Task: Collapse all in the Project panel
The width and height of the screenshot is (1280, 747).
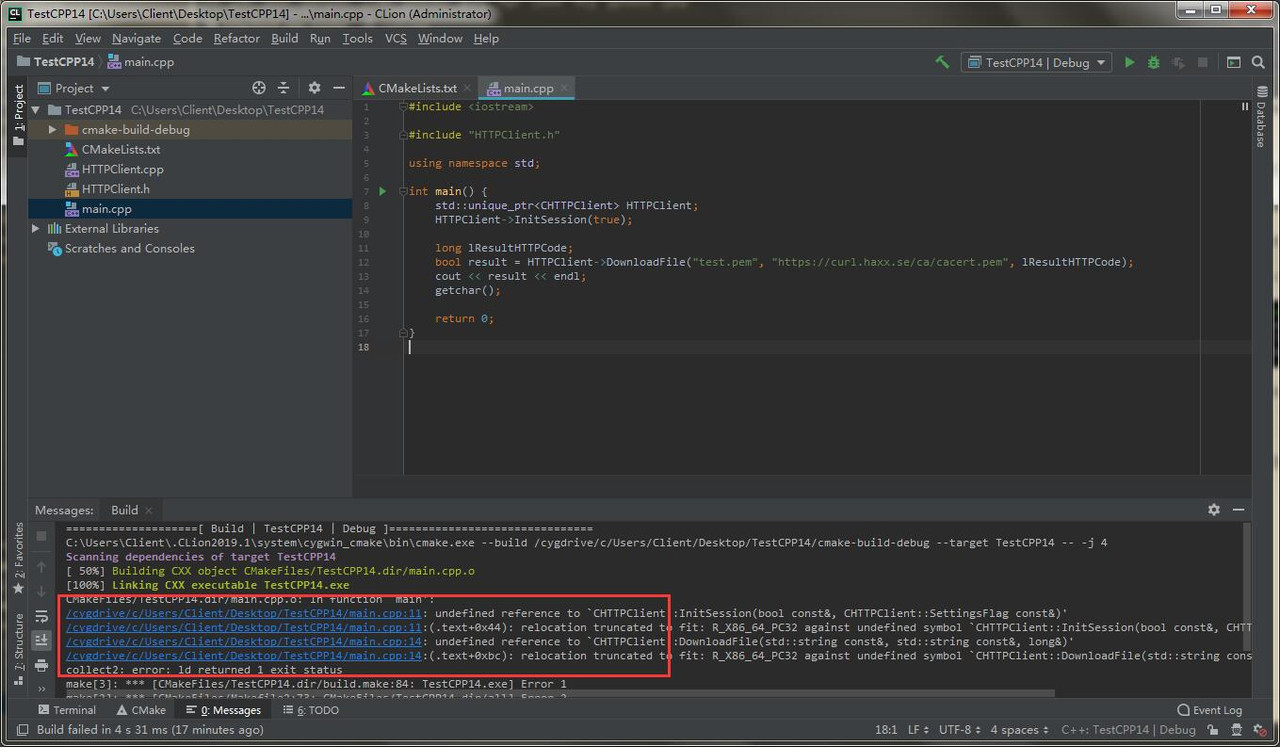Action: click(x=284, y=88)
